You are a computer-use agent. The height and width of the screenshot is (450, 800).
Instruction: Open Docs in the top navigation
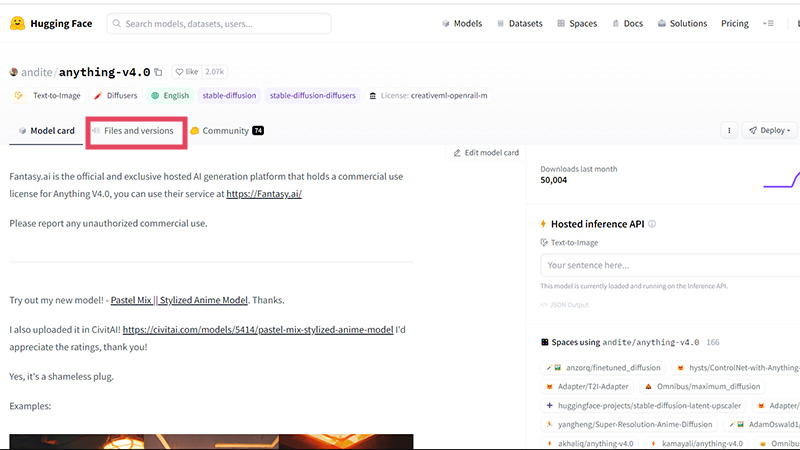628,23
